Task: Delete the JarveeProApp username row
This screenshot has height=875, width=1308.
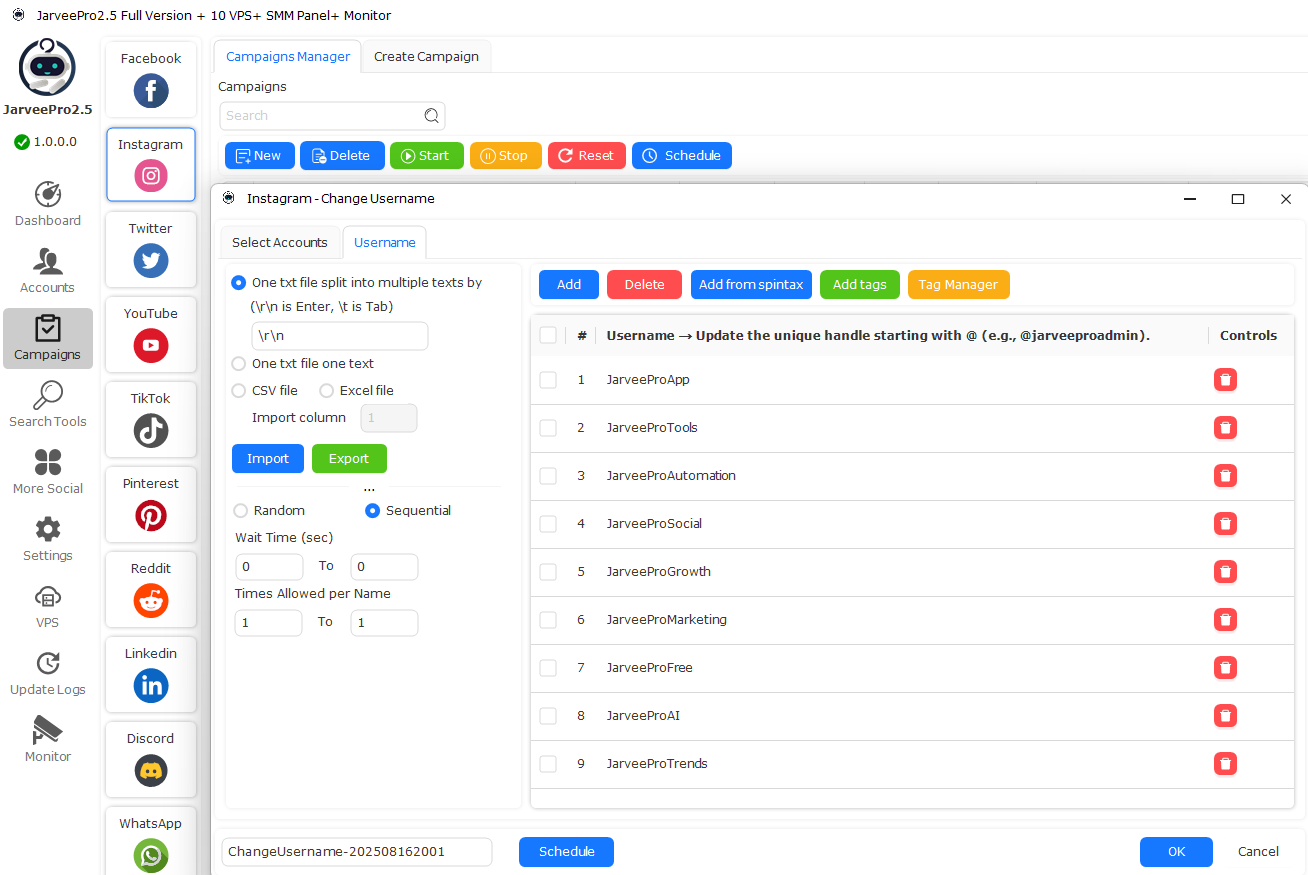Action: click(x=1225, y=380)
